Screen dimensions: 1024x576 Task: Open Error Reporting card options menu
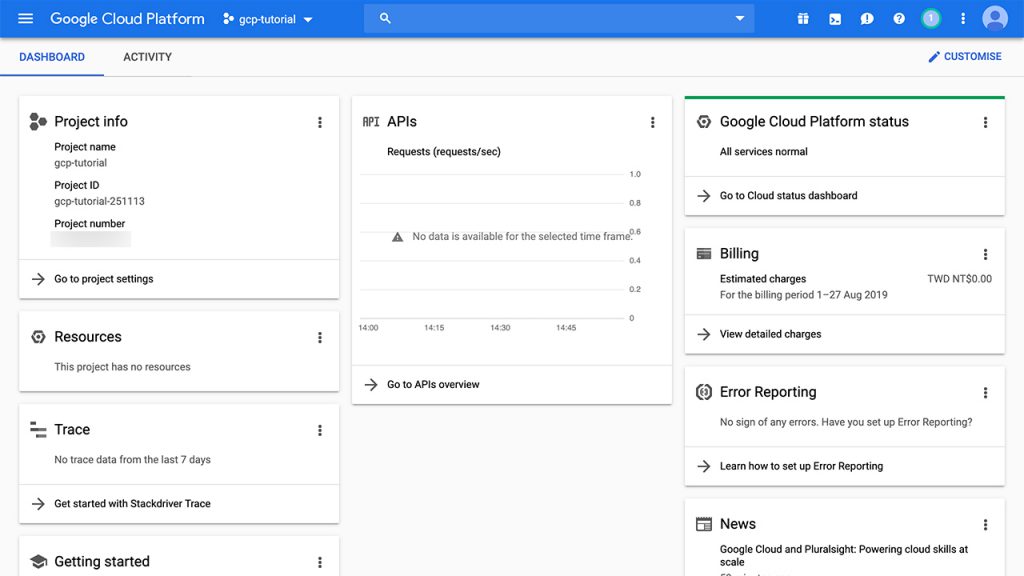point(985,392)
